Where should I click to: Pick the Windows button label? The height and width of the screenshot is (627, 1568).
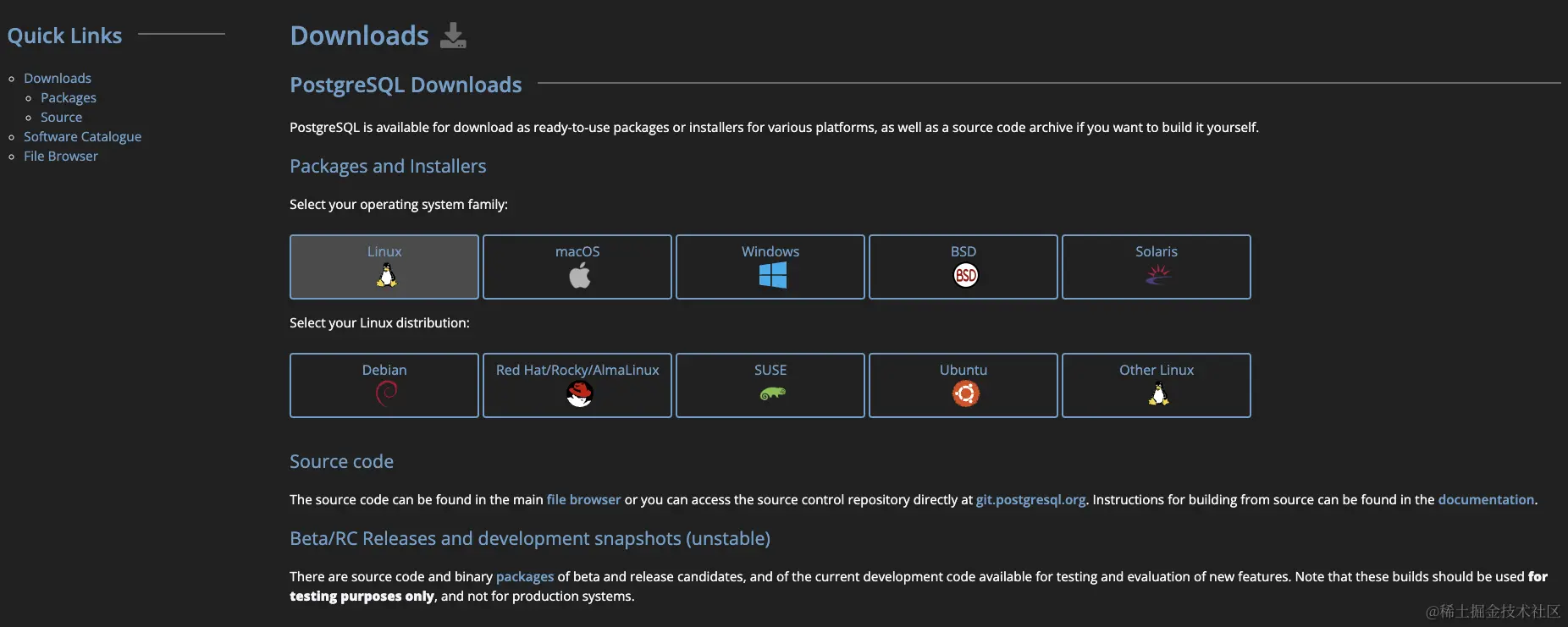click(x=770, y=251)
